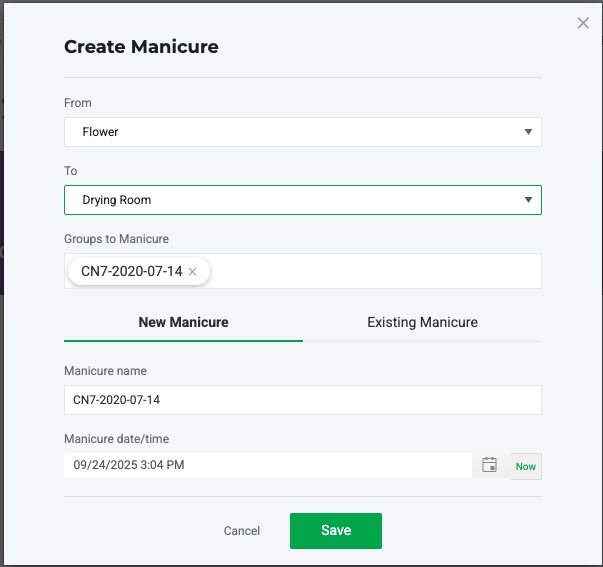Focus the Manicure name text field

[302, 400]
